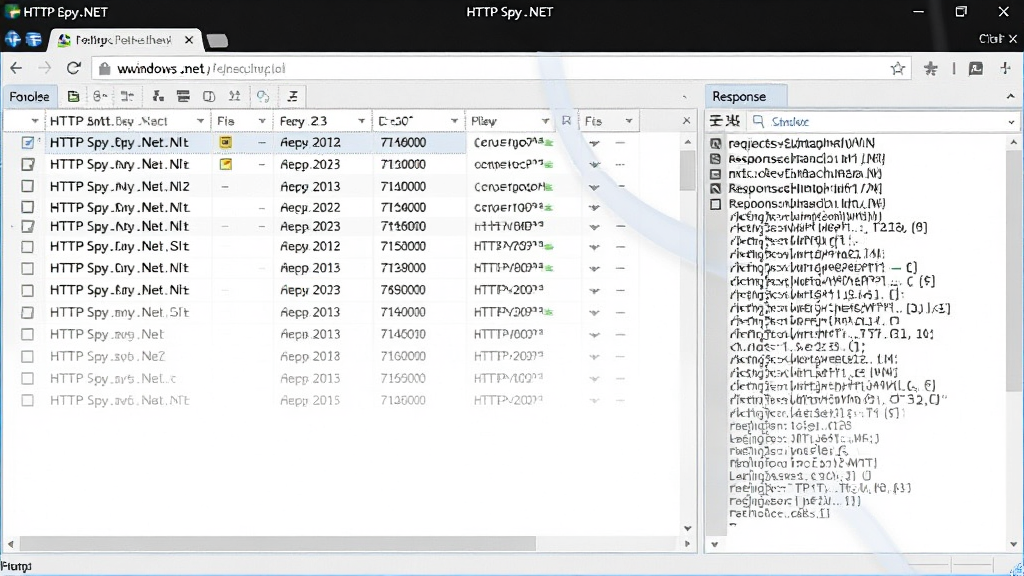Image resolution: width=1024 pixels, height=576 pixels.
Task: Click the session list scrollbar's down arrow
Action: click(x=688, y=528)
